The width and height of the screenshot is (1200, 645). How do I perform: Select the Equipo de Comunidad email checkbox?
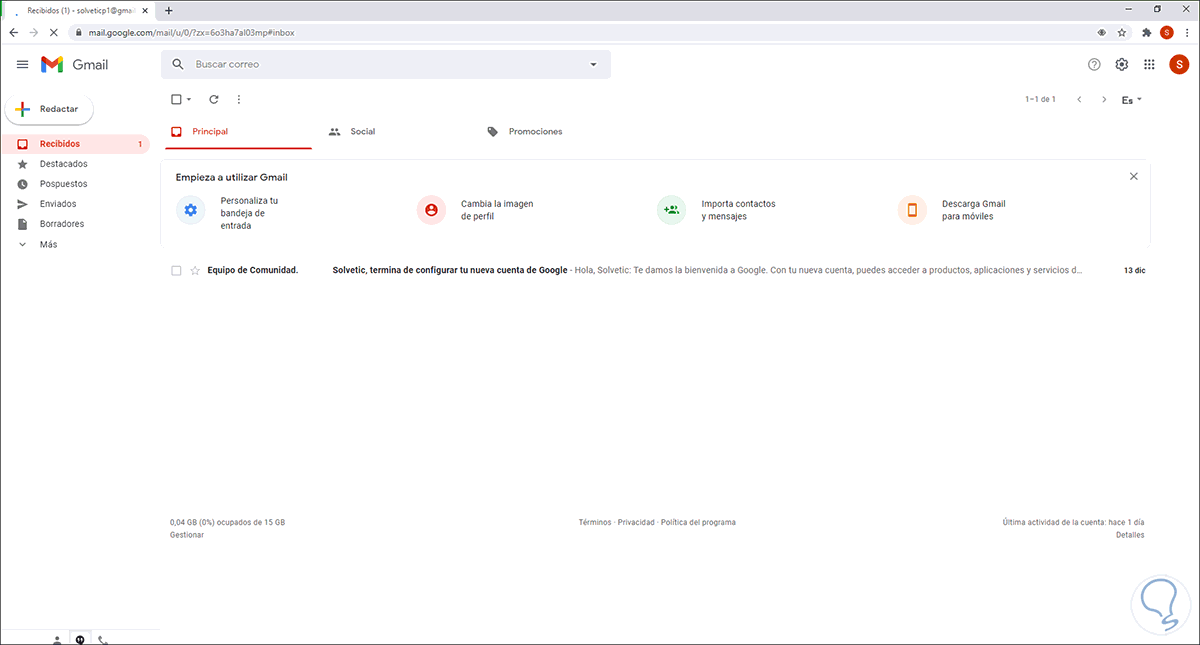tap(176, 270)
